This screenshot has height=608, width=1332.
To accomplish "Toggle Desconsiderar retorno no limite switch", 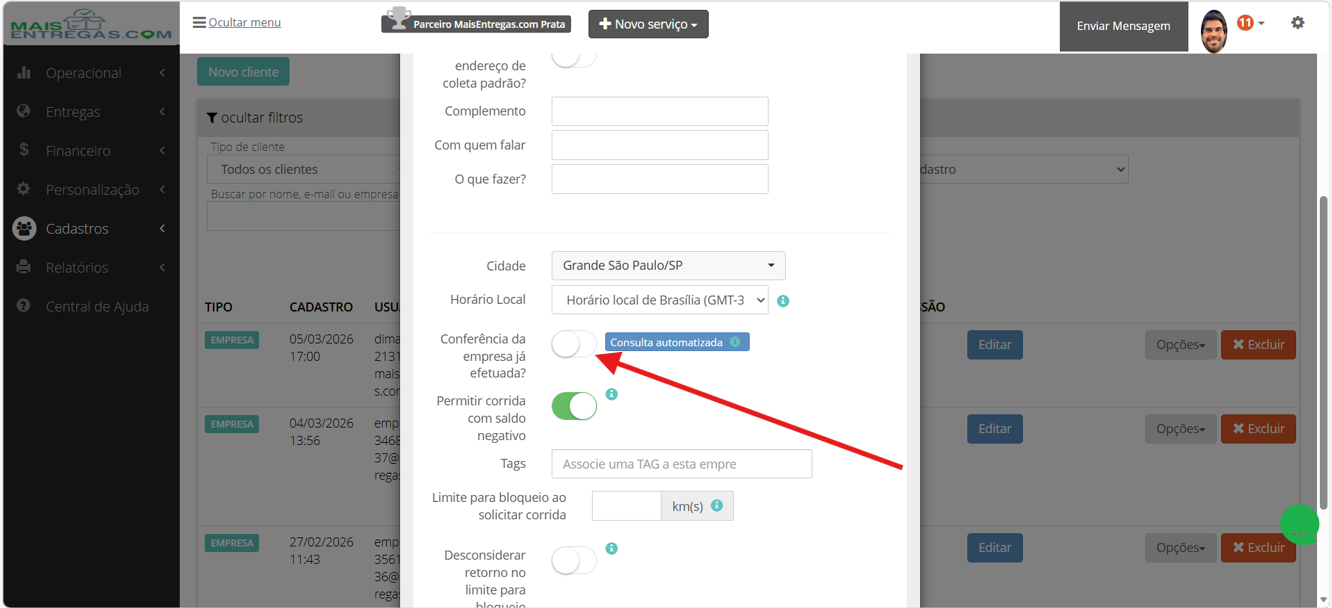I will tap(574, 560).
